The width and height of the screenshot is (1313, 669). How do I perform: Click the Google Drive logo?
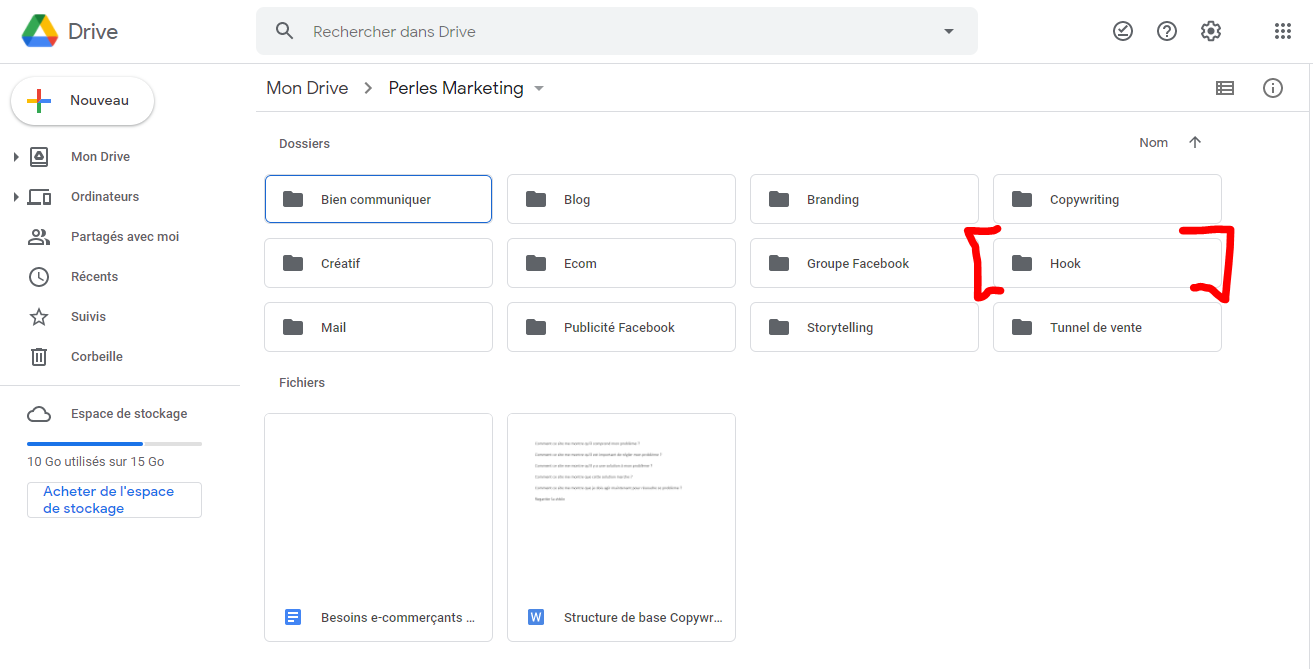tap(40, 31)
